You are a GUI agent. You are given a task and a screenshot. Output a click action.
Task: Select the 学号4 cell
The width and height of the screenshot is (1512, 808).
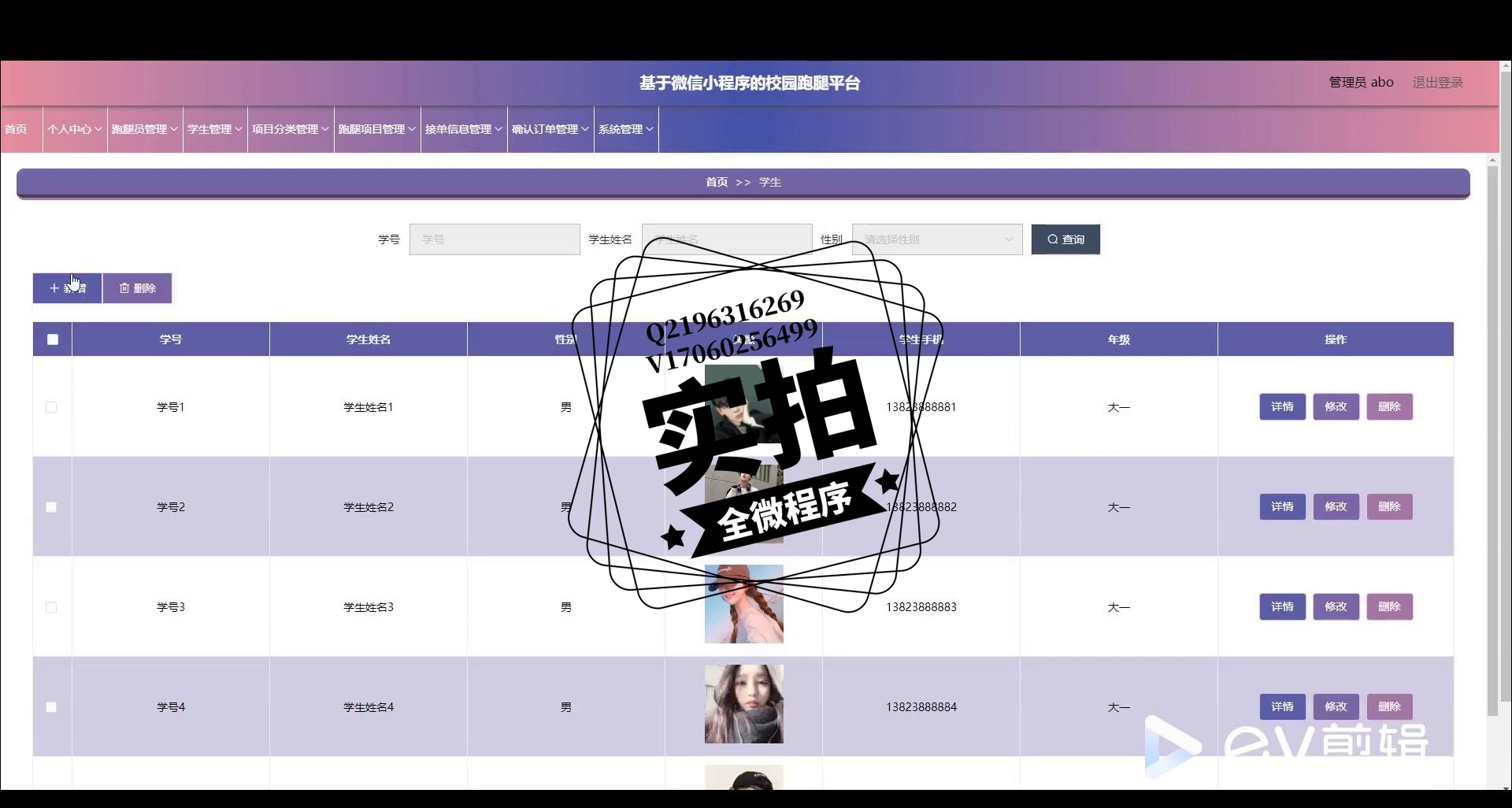coord(171,707)
